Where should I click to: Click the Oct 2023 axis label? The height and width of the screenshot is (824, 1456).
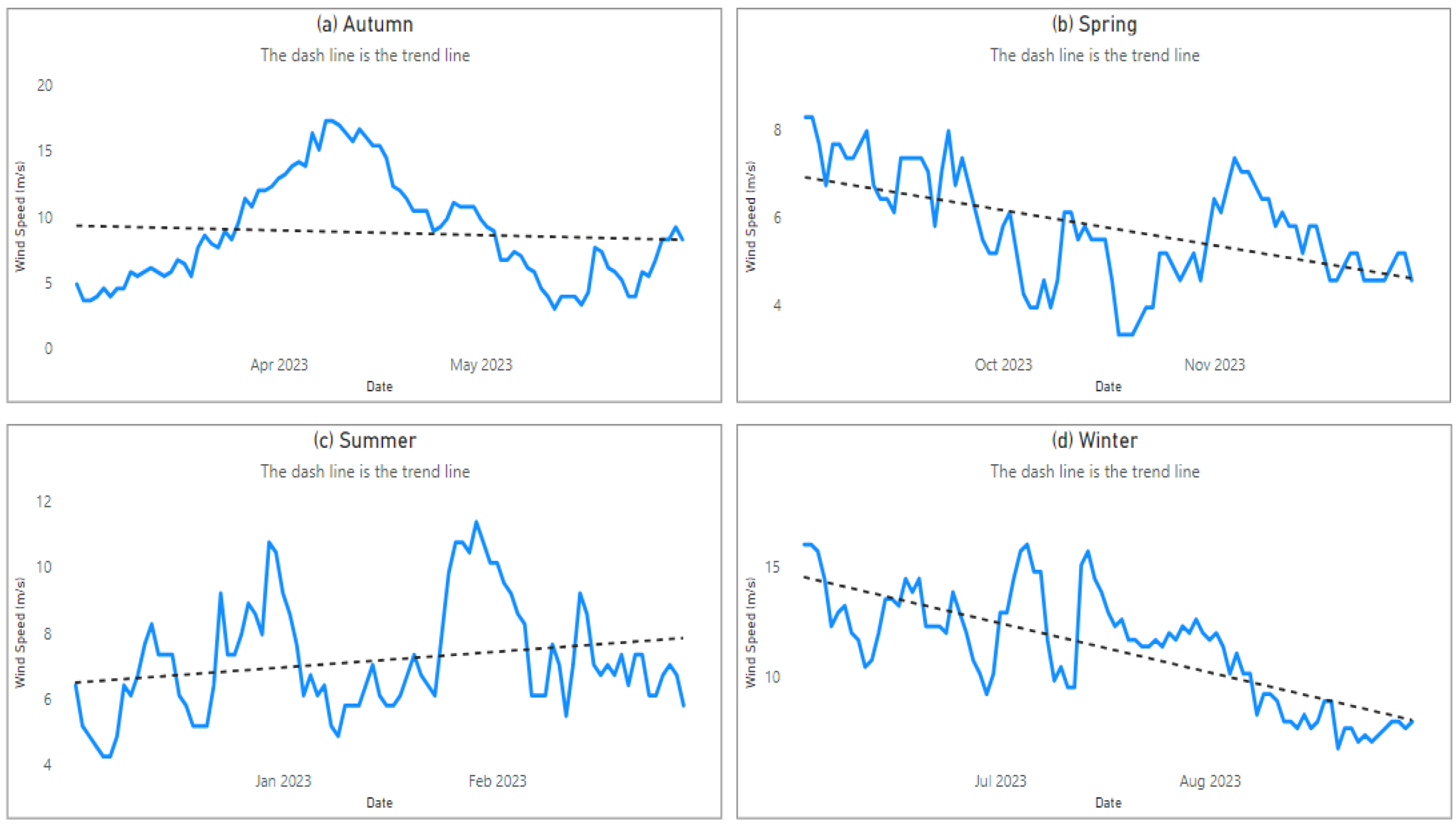coord(1003,365)
